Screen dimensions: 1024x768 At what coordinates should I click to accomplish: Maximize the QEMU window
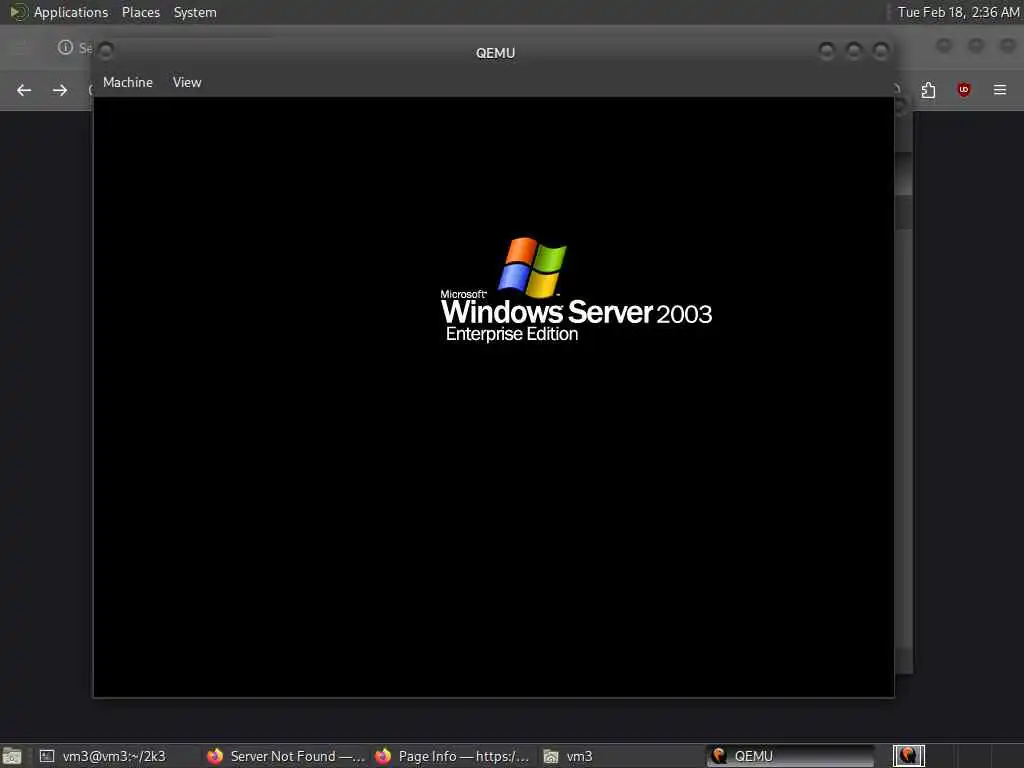(854, 51)
